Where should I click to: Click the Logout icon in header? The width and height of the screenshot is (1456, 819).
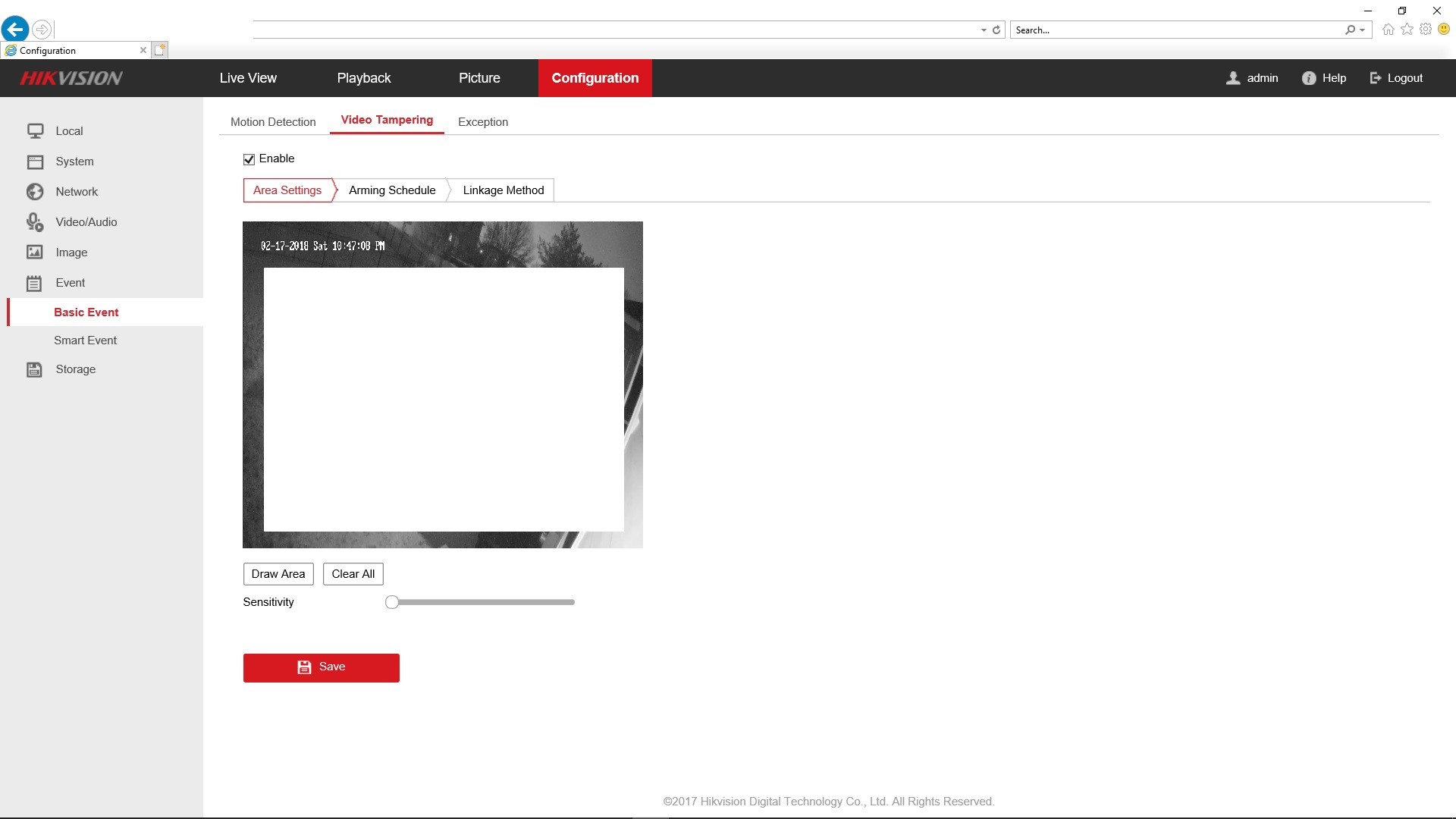click(x=1376, y=78)
